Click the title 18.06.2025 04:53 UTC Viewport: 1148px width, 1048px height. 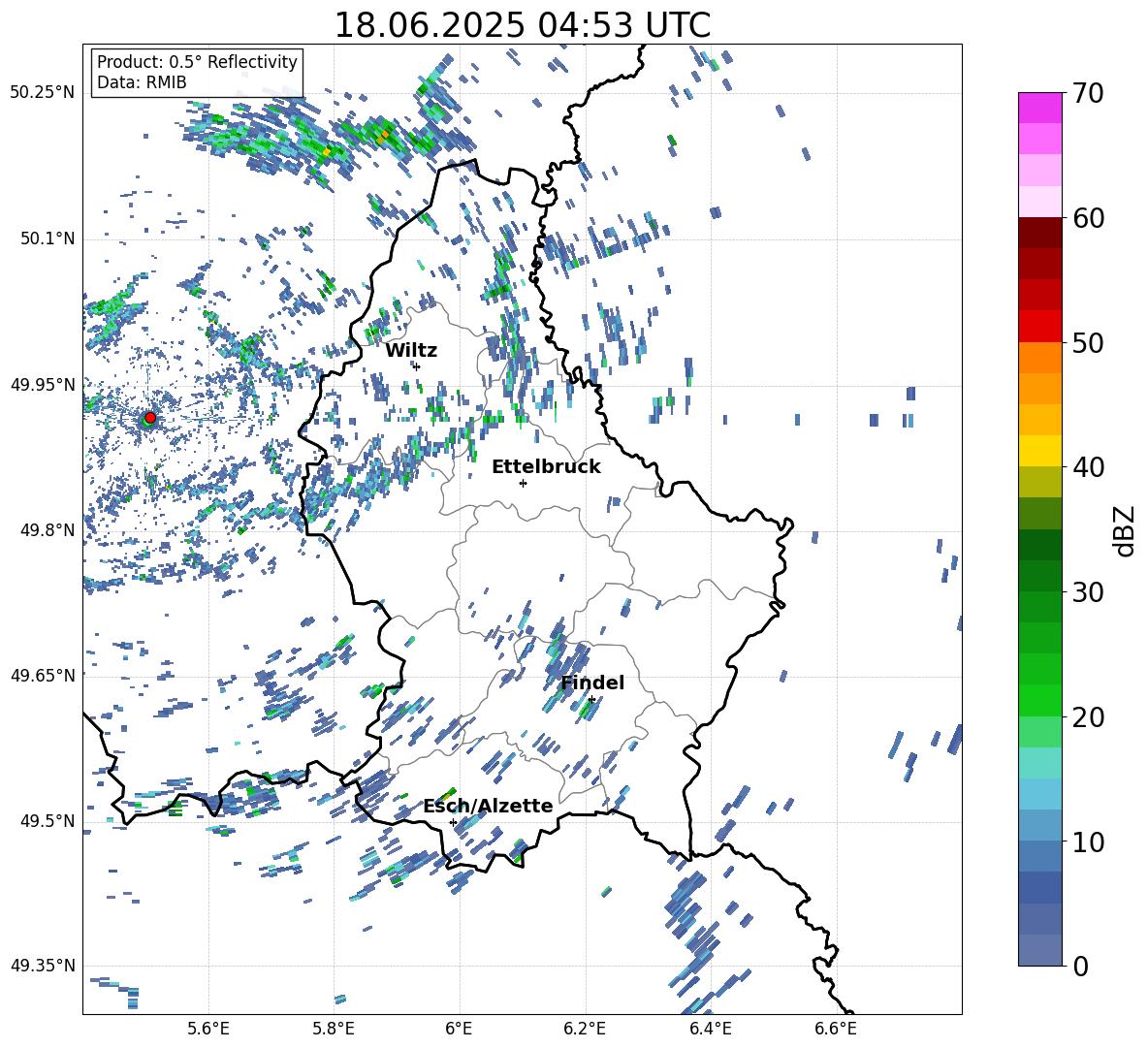pyautogui.click(x=522, y=25)
